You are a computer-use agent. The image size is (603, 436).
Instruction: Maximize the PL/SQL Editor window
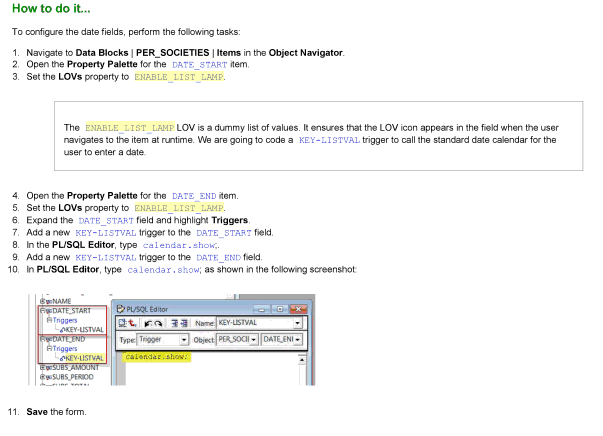pos(278,308)
